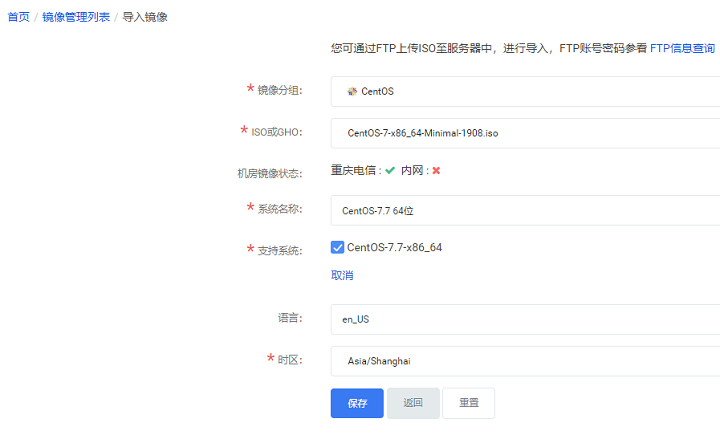Open 镜像管理列表 breadcrumb link
Screen dimensions: 720x435
[x=76, y=17]
